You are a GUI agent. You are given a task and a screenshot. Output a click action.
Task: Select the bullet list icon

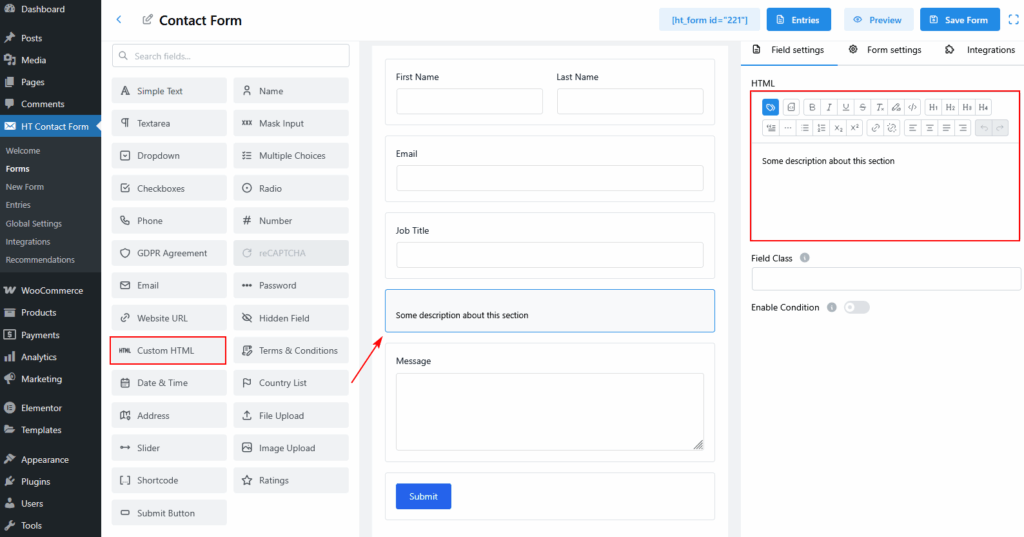coord(804,128)
